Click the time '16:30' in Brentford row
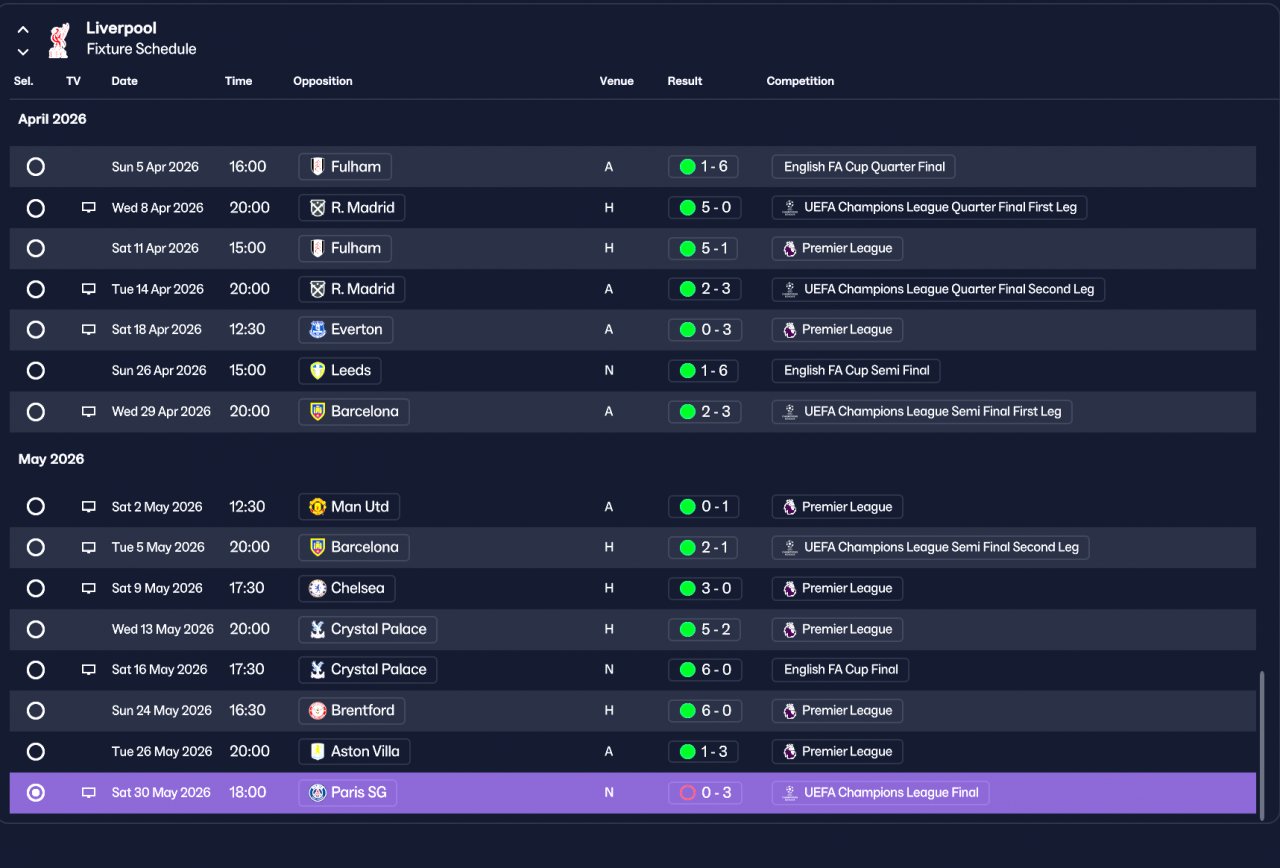The width and height of the screenshot is (1280, 868). point(247,711)
